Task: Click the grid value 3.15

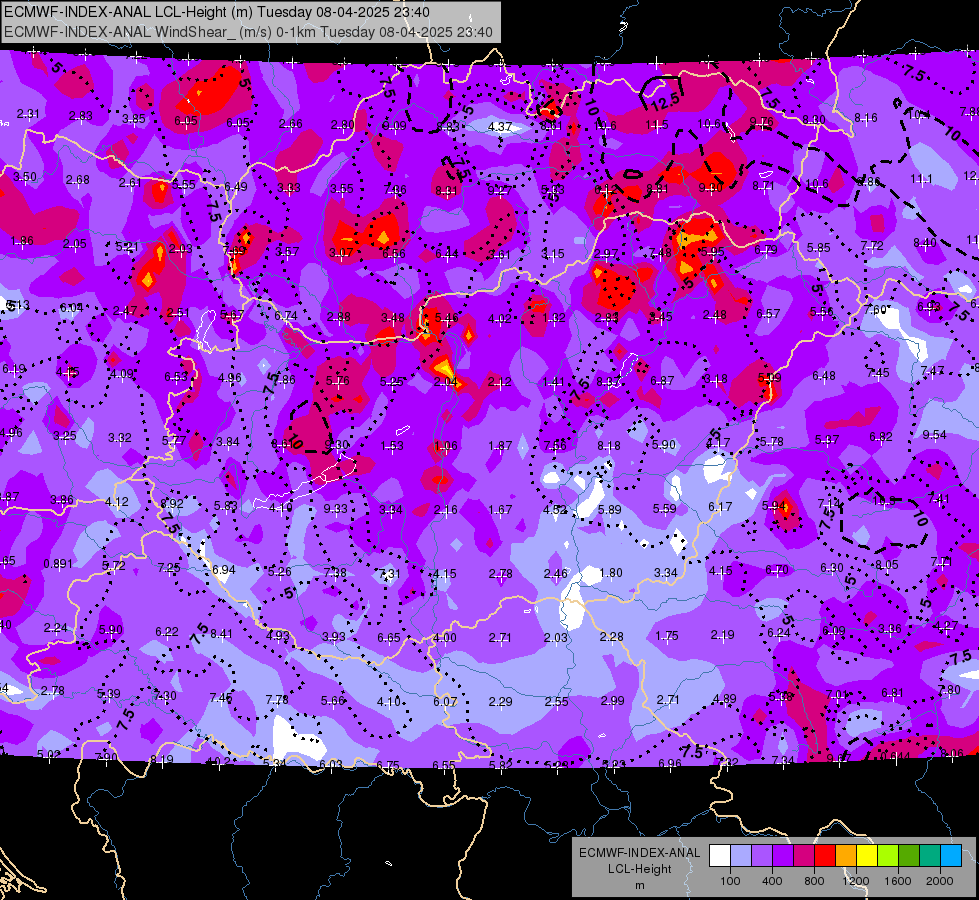Action: click(553, 254)
